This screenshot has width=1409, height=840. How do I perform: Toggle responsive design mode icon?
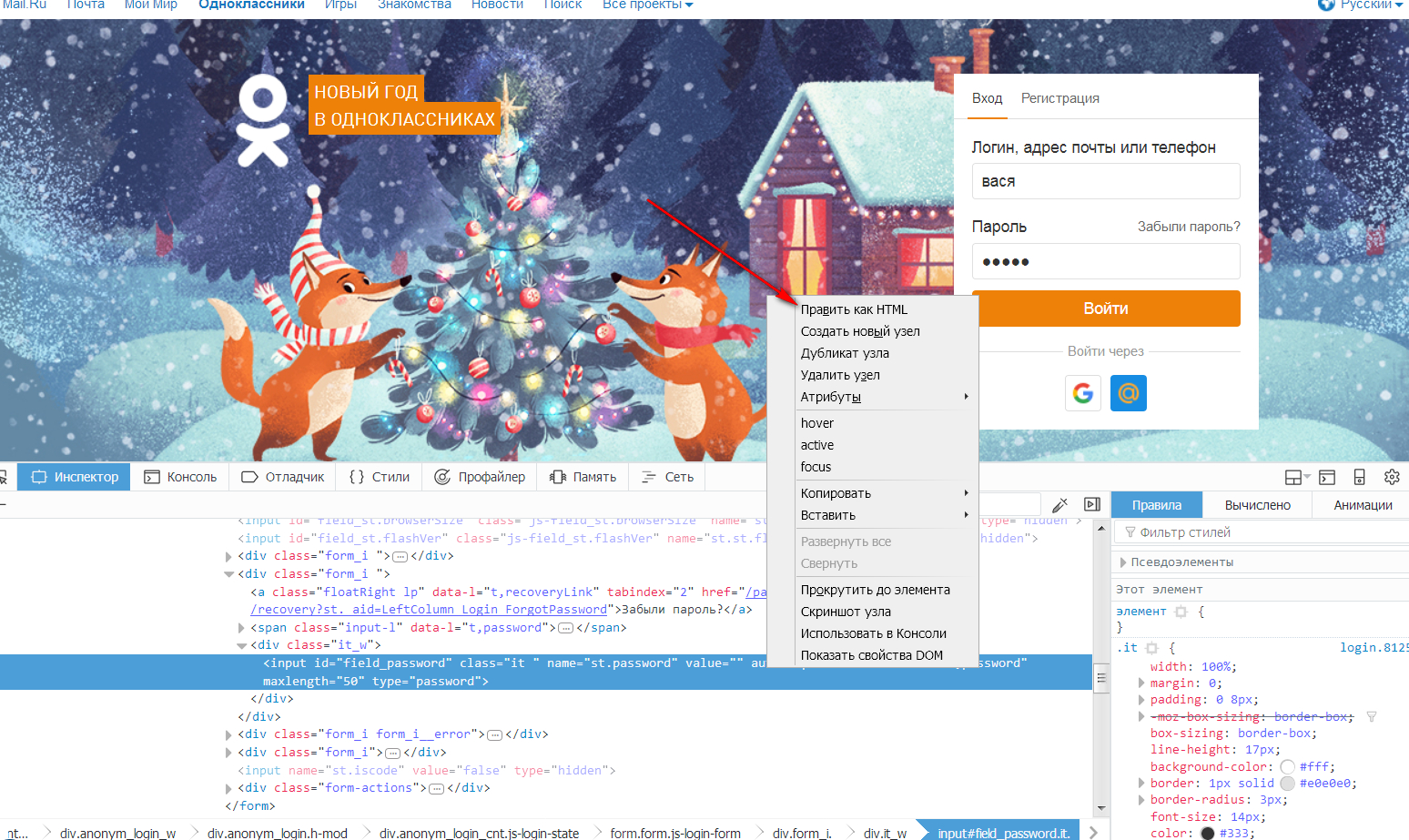tap(1359, 477)
